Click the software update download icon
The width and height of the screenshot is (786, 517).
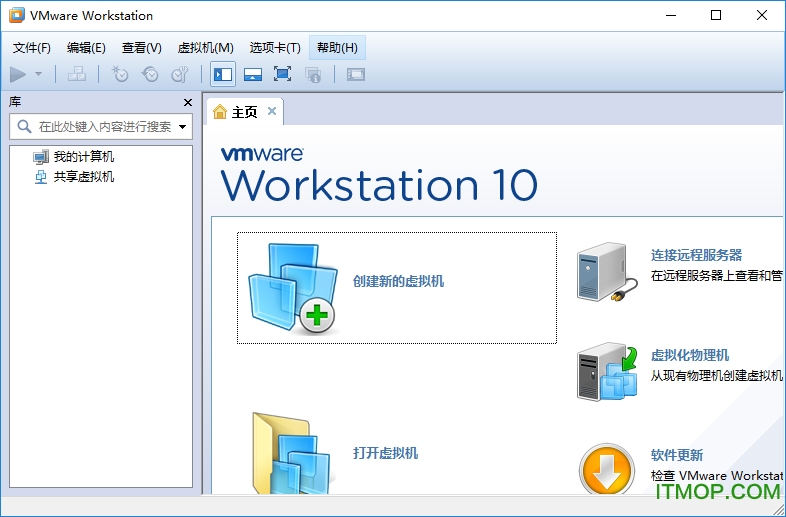coord(607,469)
